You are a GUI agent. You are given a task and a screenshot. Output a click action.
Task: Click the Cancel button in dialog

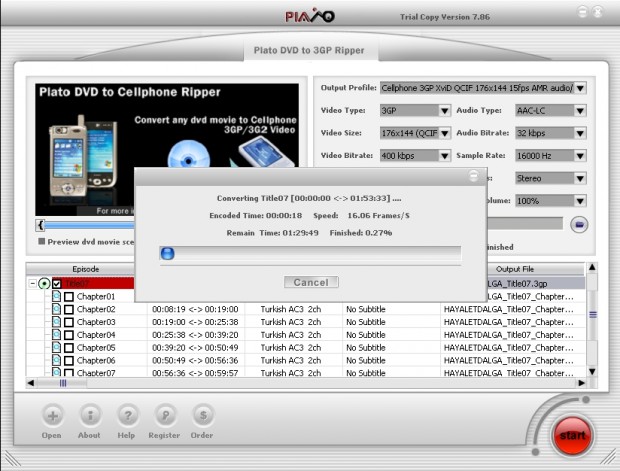click(311, 282)
